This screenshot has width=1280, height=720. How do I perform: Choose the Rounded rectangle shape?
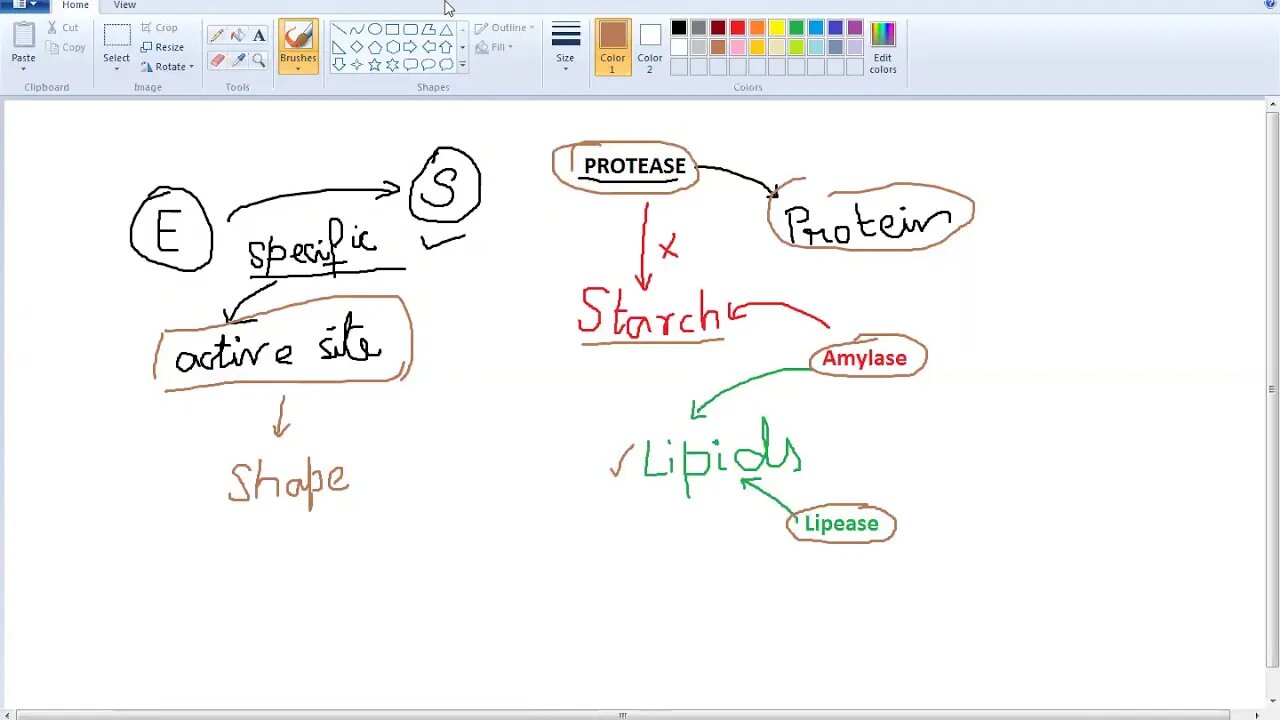point(411,29)
